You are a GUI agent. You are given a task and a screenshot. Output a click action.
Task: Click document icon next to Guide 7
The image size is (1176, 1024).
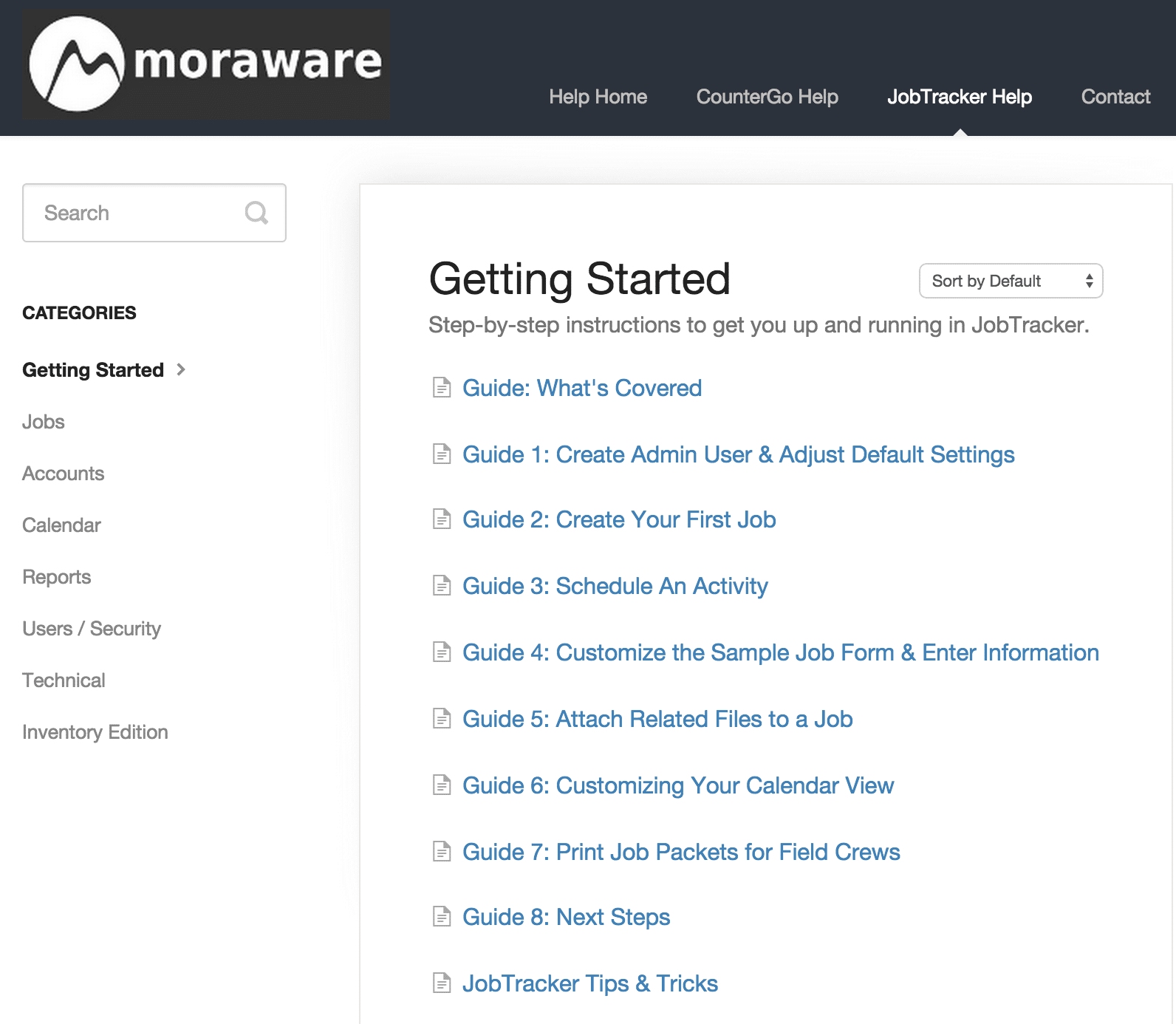point(442,852)
